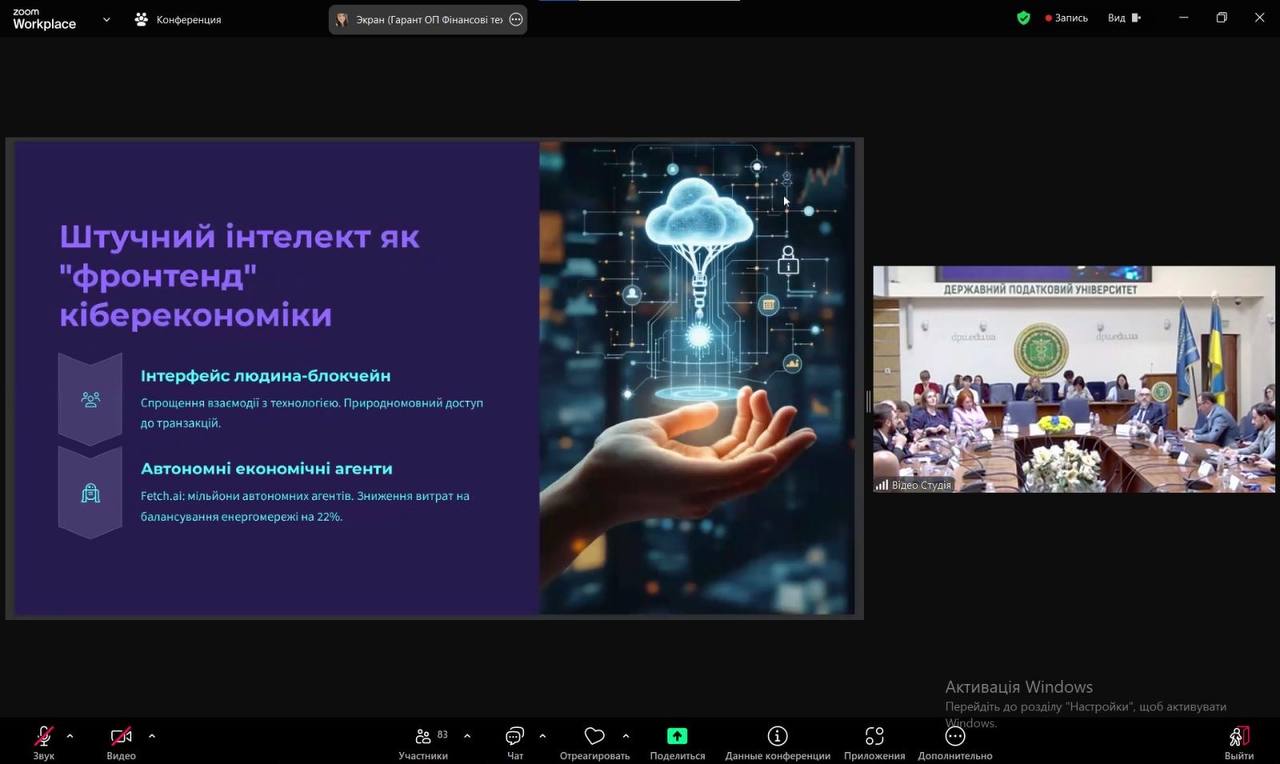Open the Дополнительно more options icon
1280x764 pixels.
[x=955, y=737]
